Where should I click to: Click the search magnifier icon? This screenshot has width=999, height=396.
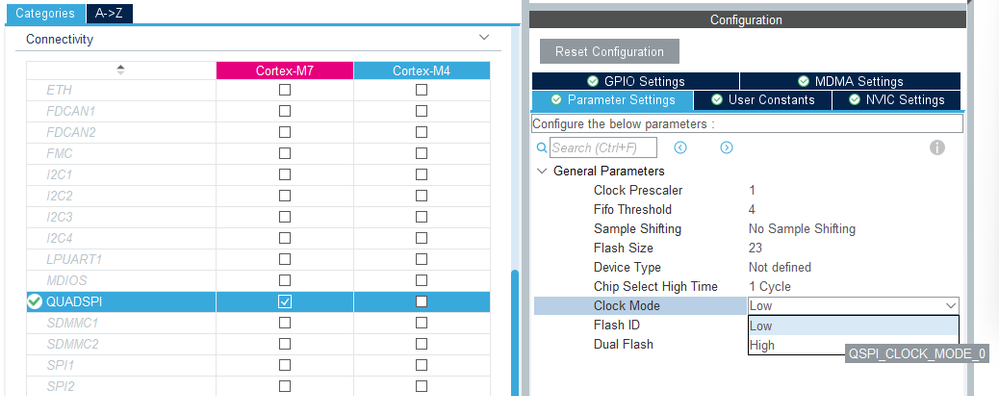pos(542,148)
